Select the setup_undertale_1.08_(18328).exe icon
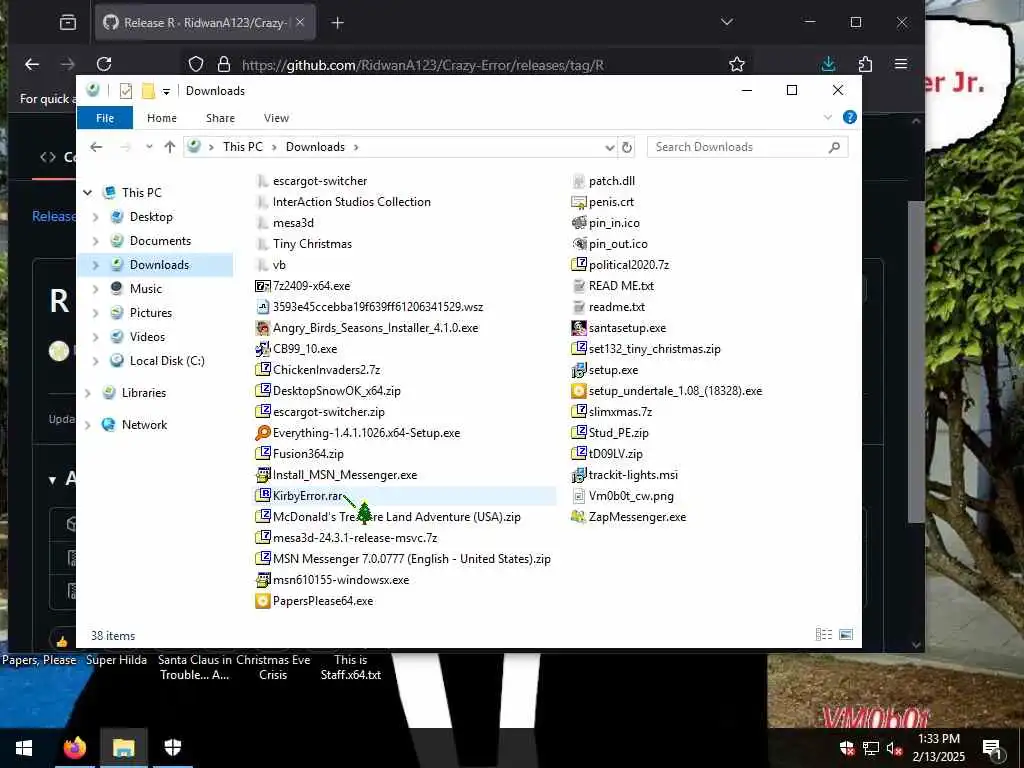This screenshot has width=1024, height=768. (579, 391)
